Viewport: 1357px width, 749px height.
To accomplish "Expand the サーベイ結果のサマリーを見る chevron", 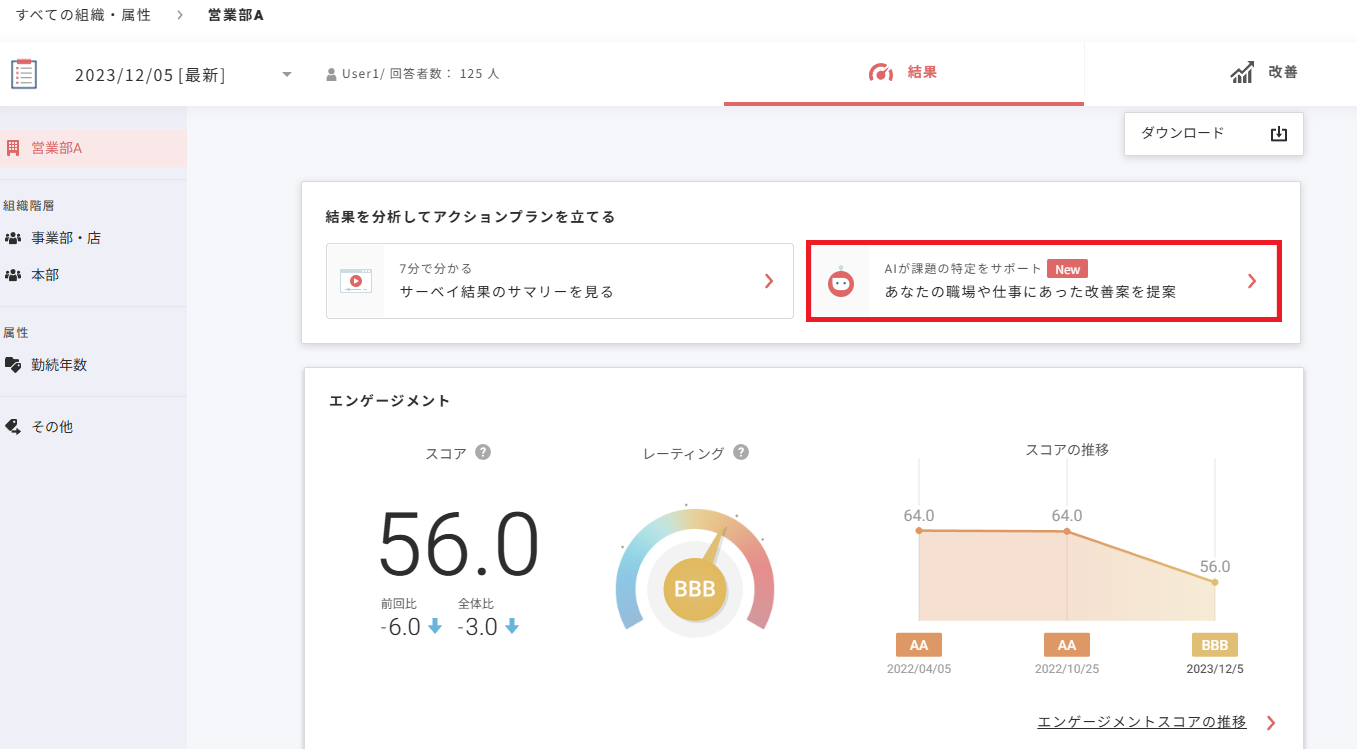I will (768, 281).
